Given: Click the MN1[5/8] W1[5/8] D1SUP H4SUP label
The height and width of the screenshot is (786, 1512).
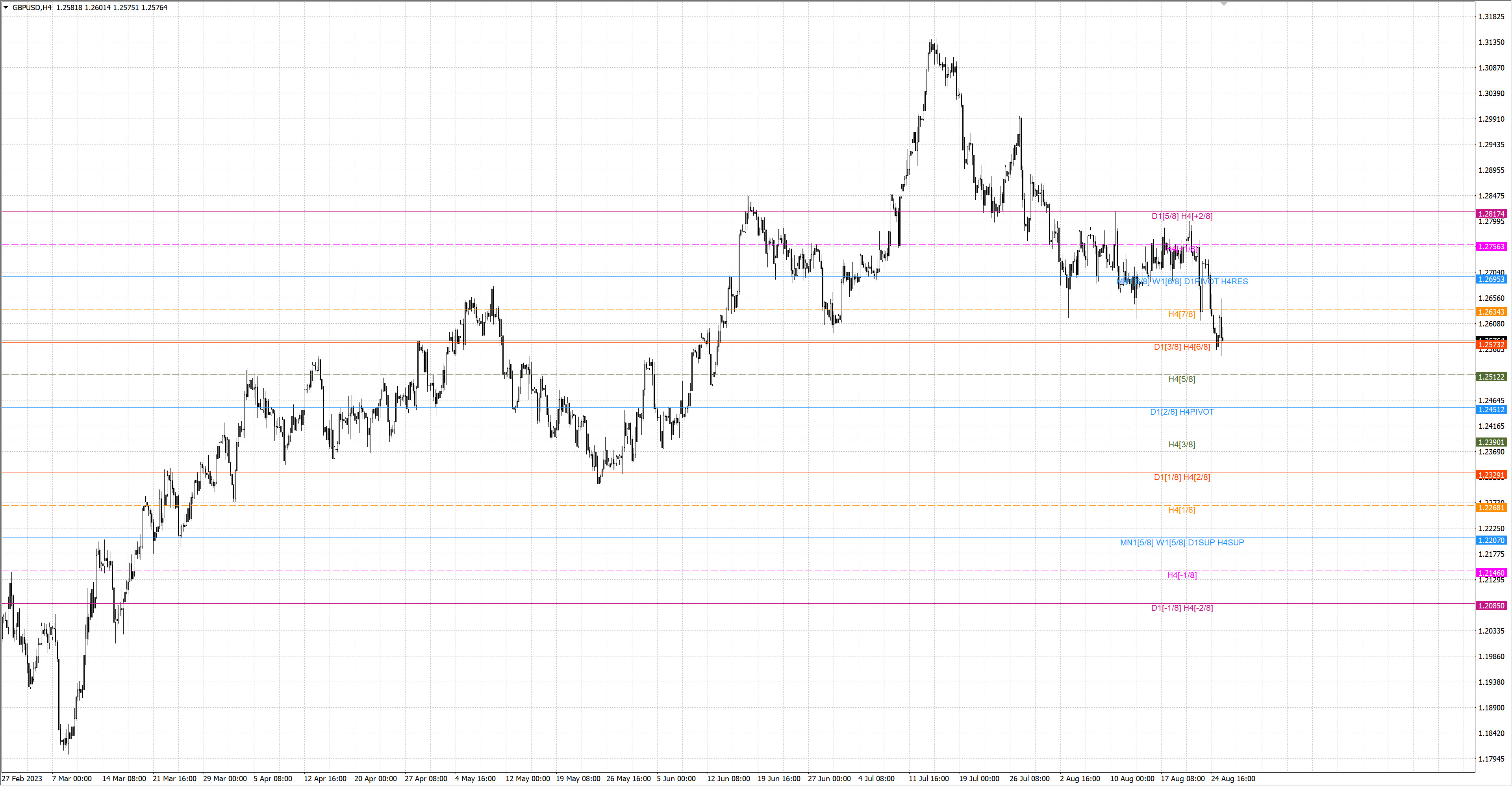Looking at the screenshot, I should point(1182,542).
